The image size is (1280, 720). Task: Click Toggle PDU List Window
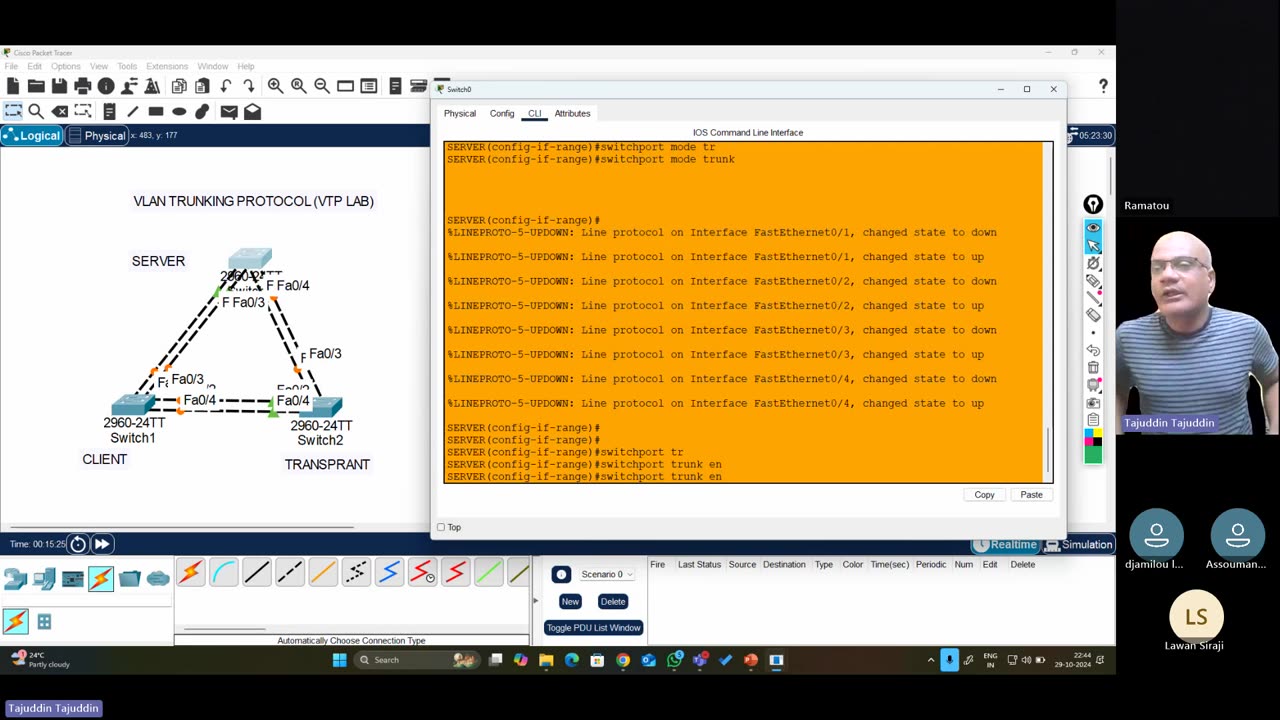(593, 627)
